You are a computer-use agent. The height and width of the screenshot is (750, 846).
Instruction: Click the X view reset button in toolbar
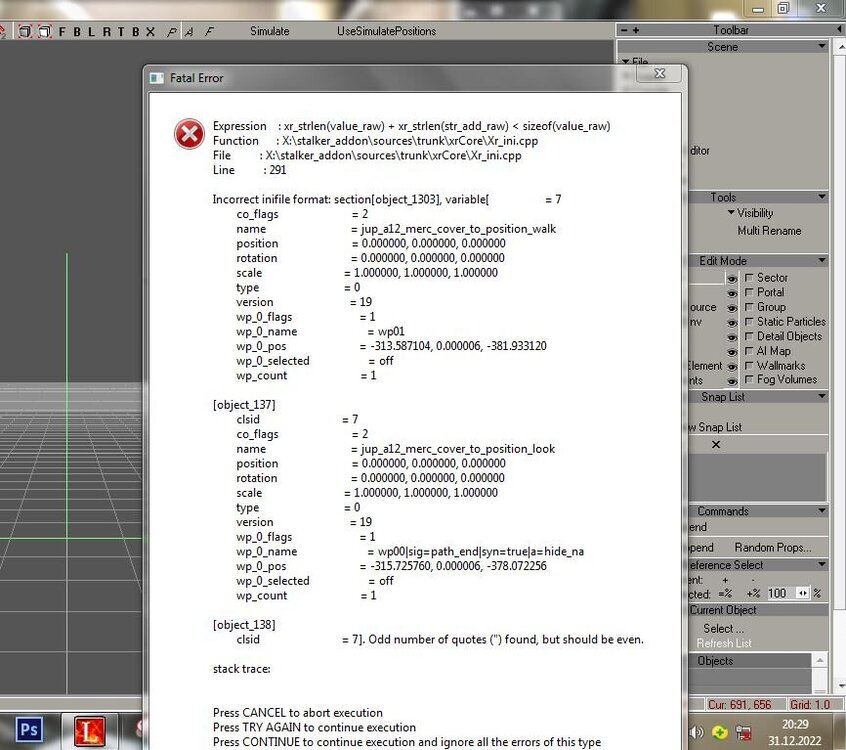tap(150, 31)
